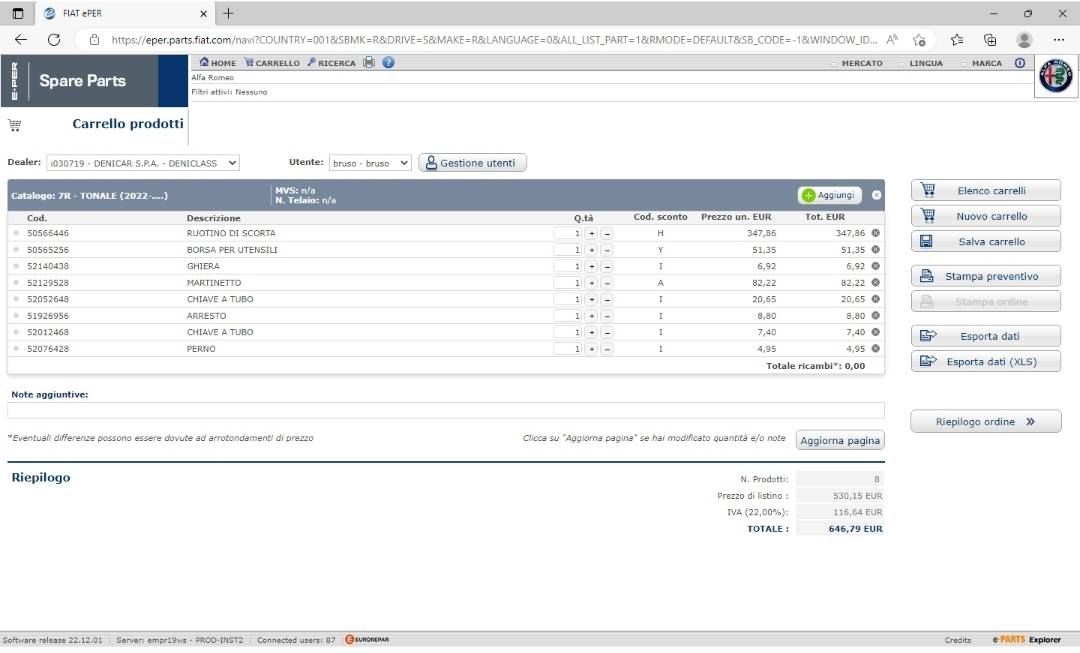Remove BORSA PER UTENSILI row from cart
The image size is (1080, 653).
(875, 249)
